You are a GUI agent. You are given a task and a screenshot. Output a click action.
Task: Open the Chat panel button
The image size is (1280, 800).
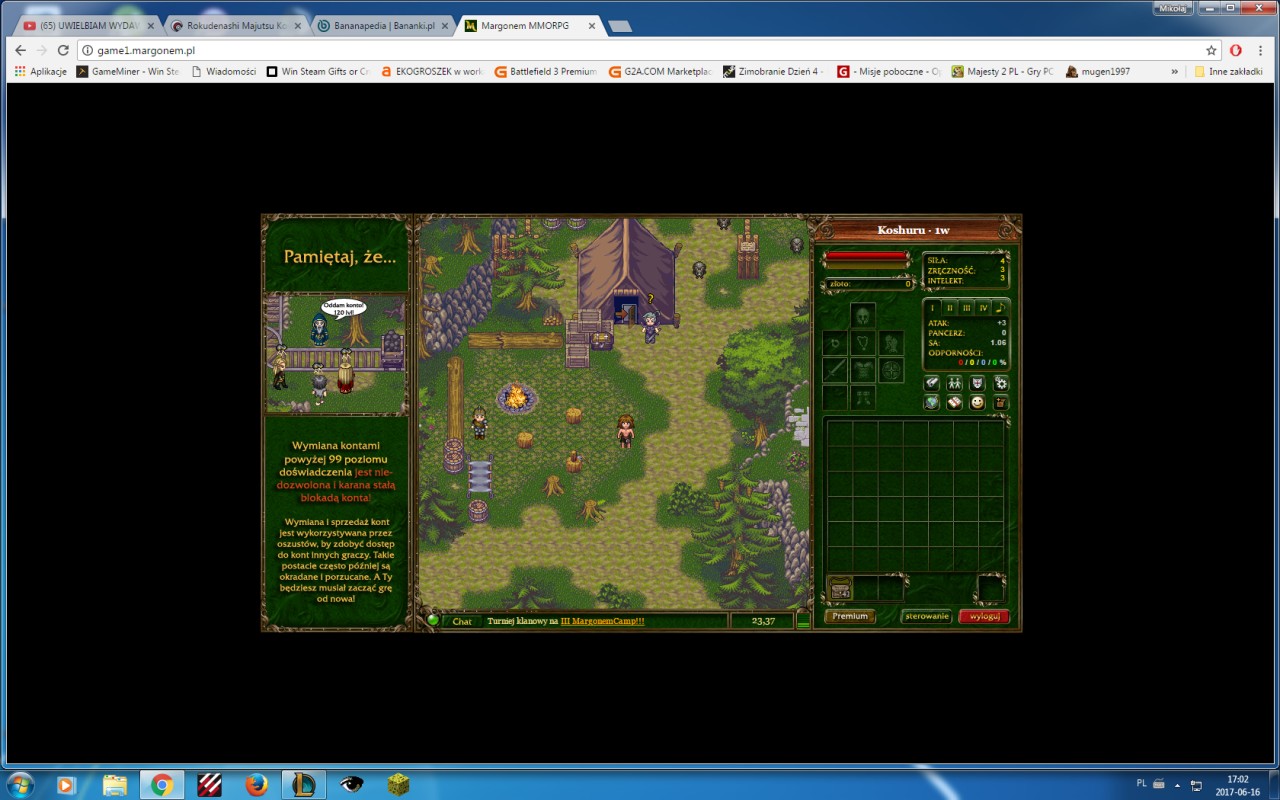coord(462,621)
